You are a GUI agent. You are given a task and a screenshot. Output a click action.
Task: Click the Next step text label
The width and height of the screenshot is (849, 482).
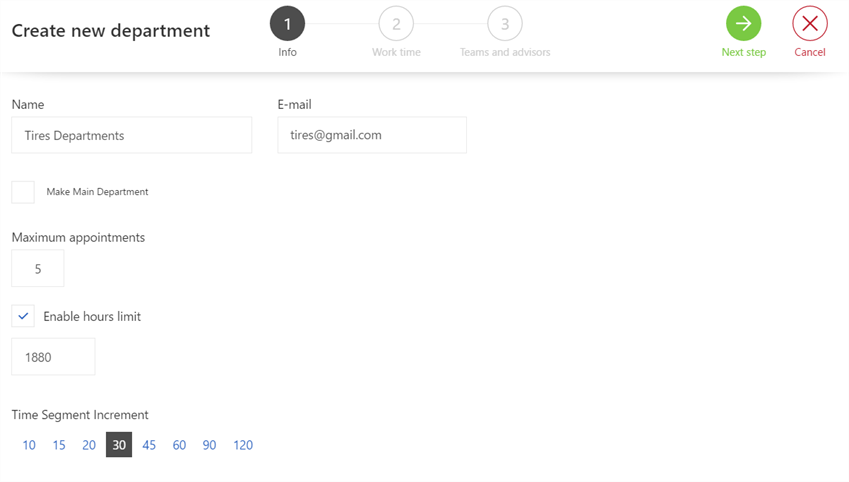[x=743, y=52]
